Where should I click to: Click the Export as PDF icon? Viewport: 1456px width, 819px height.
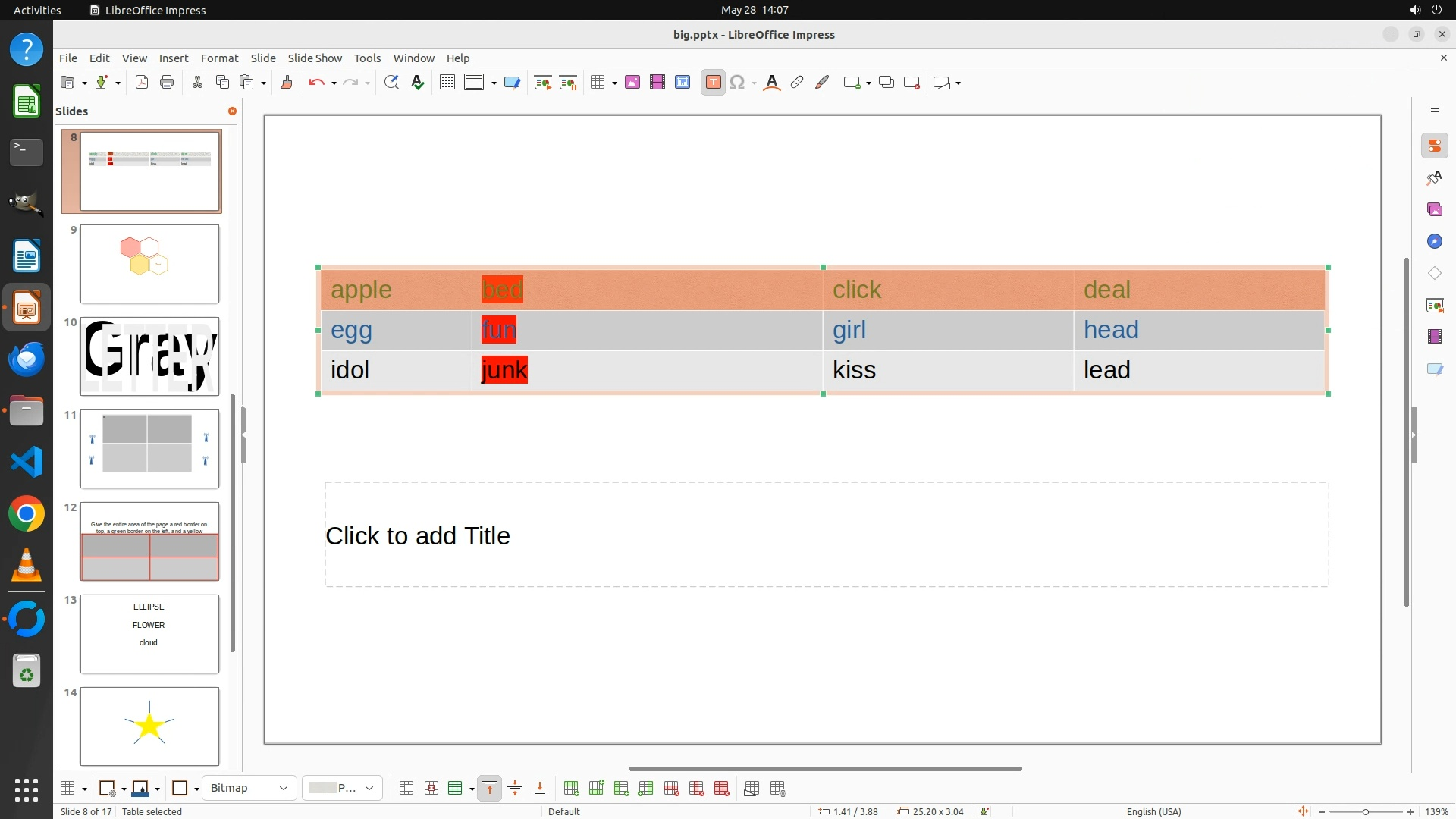pyautogui.click(x=142, y=83)
